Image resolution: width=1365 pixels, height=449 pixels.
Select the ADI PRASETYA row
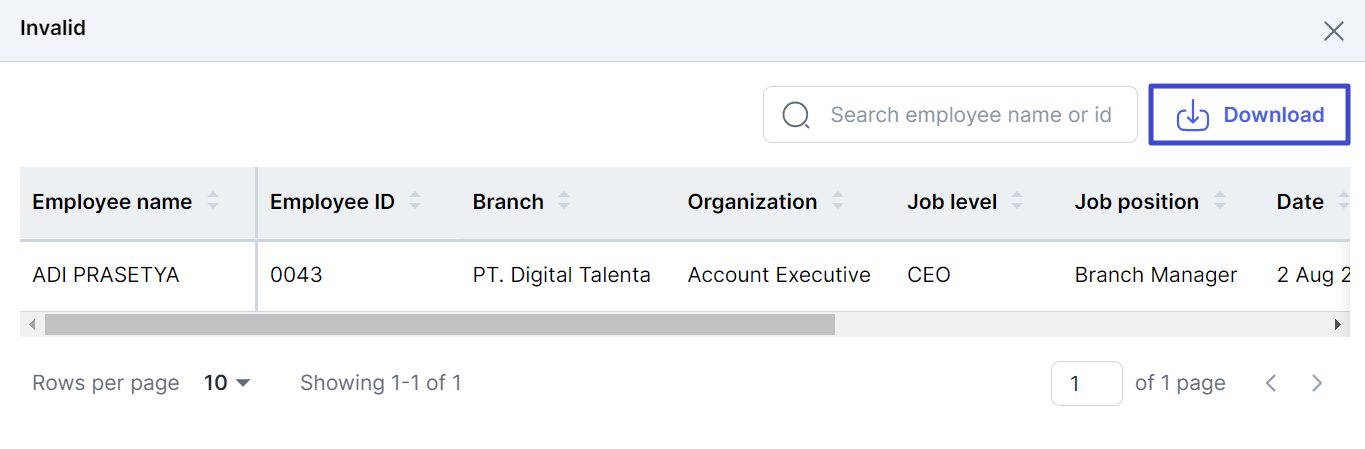(x=685, y=275)
